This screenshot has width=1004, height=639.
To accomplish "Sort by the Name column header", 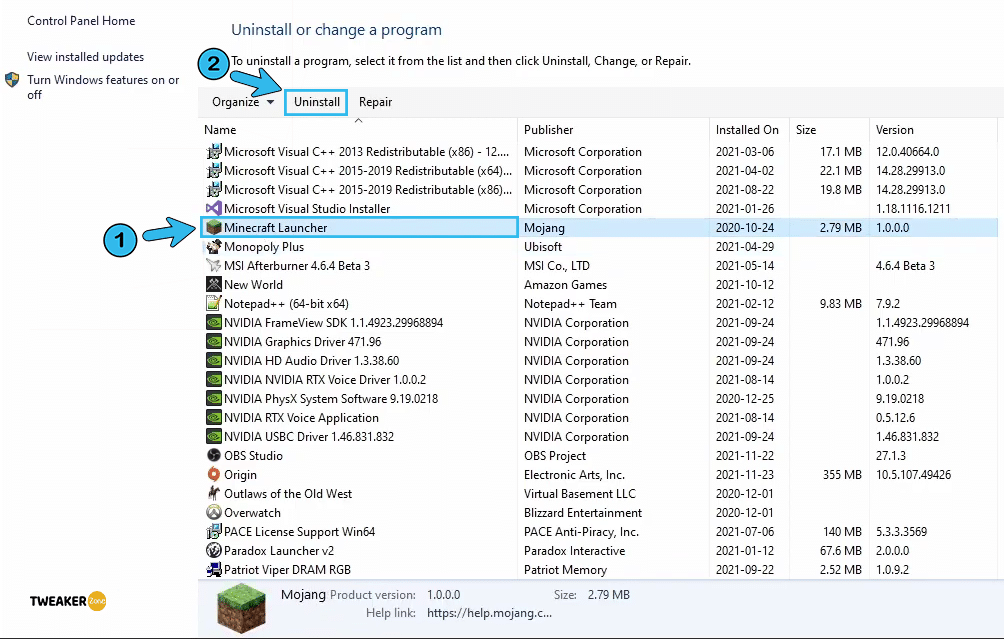I will 220,130.
